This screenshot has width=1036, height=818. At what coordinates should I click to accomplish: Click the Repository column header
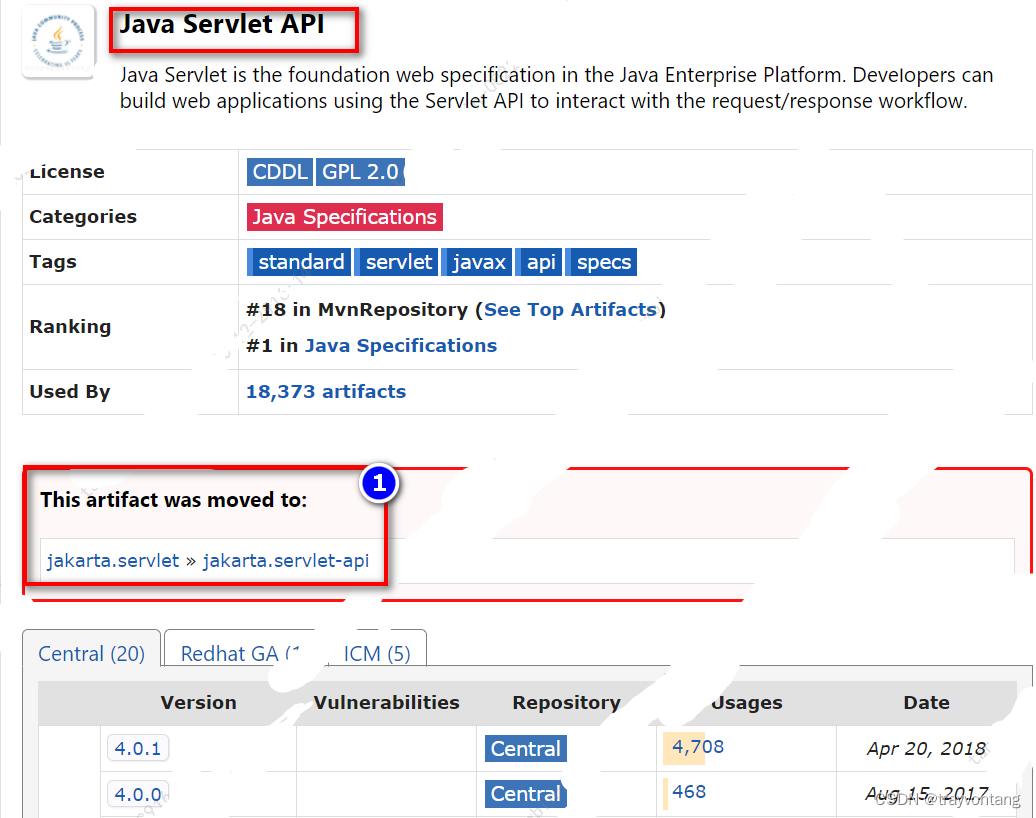566,702
